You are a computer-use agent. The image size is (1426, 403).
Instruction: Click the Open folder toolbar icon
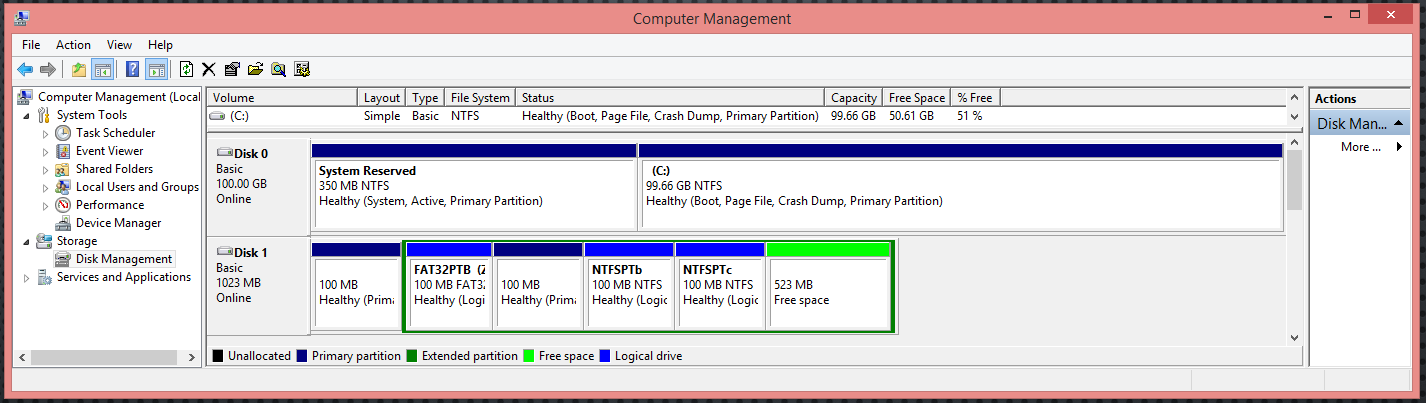pyautogui.click(x=255, y=69)
